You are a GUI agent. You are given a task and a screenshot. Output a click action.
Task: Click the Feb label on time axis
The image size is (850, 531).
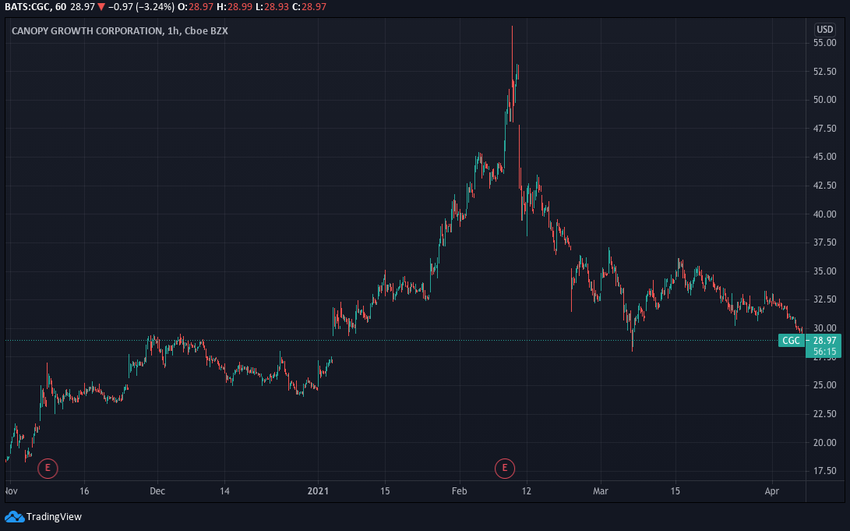459,491
